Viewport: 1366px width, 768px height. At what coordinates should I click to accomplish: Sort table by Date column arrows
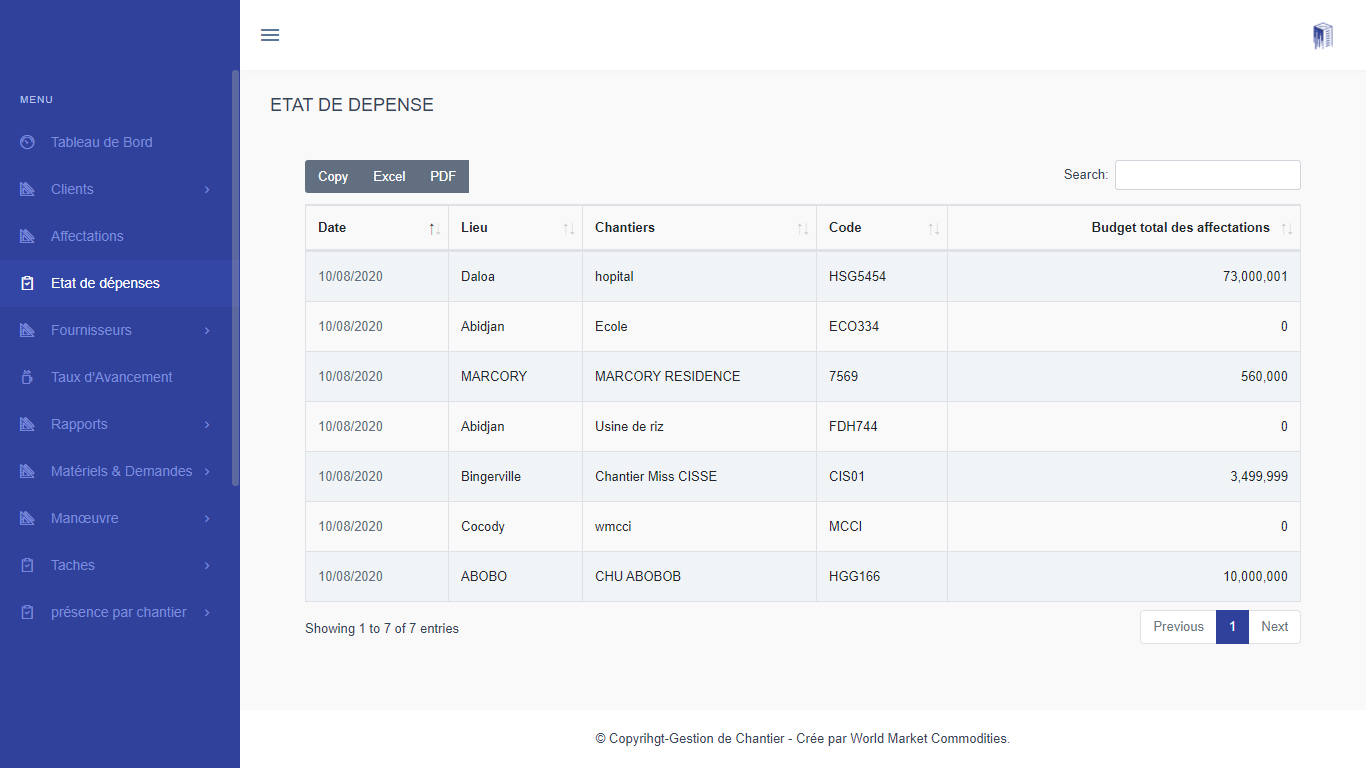pyautogui.click(x=434, y=229)
